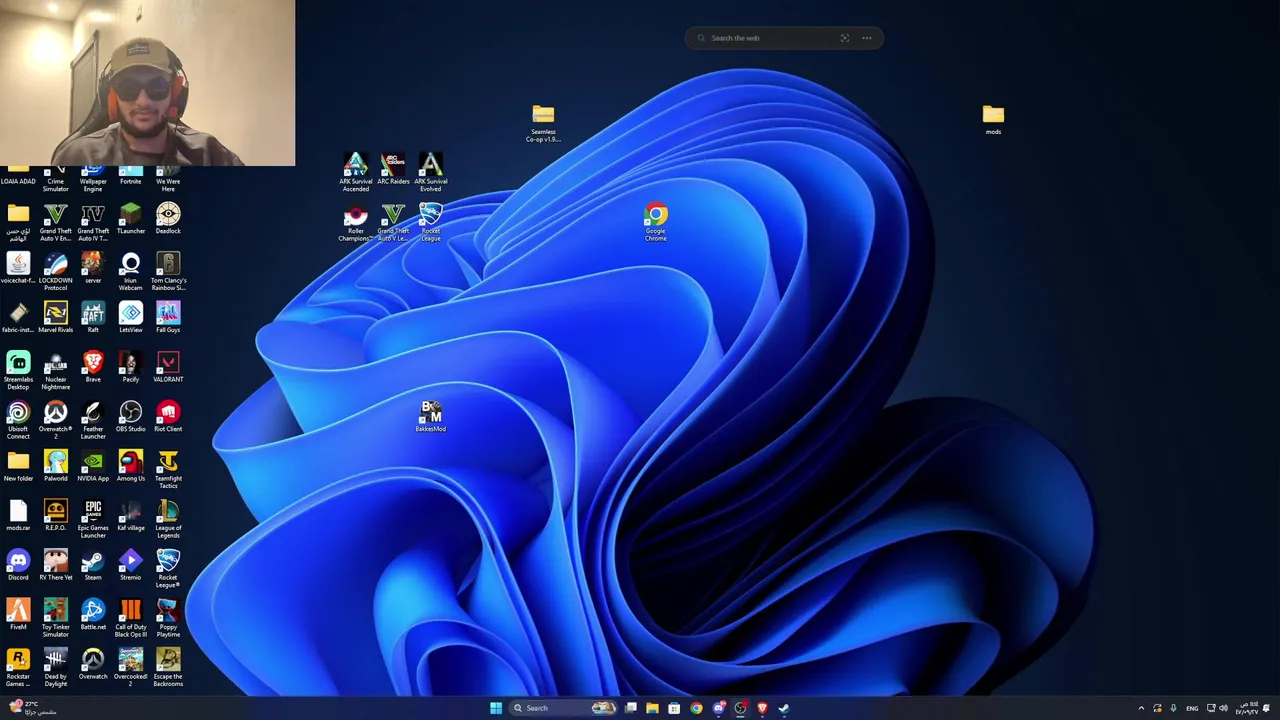
Task: Open Streamlabs Desktop shortcut
Action: click(x=18, y=370)
